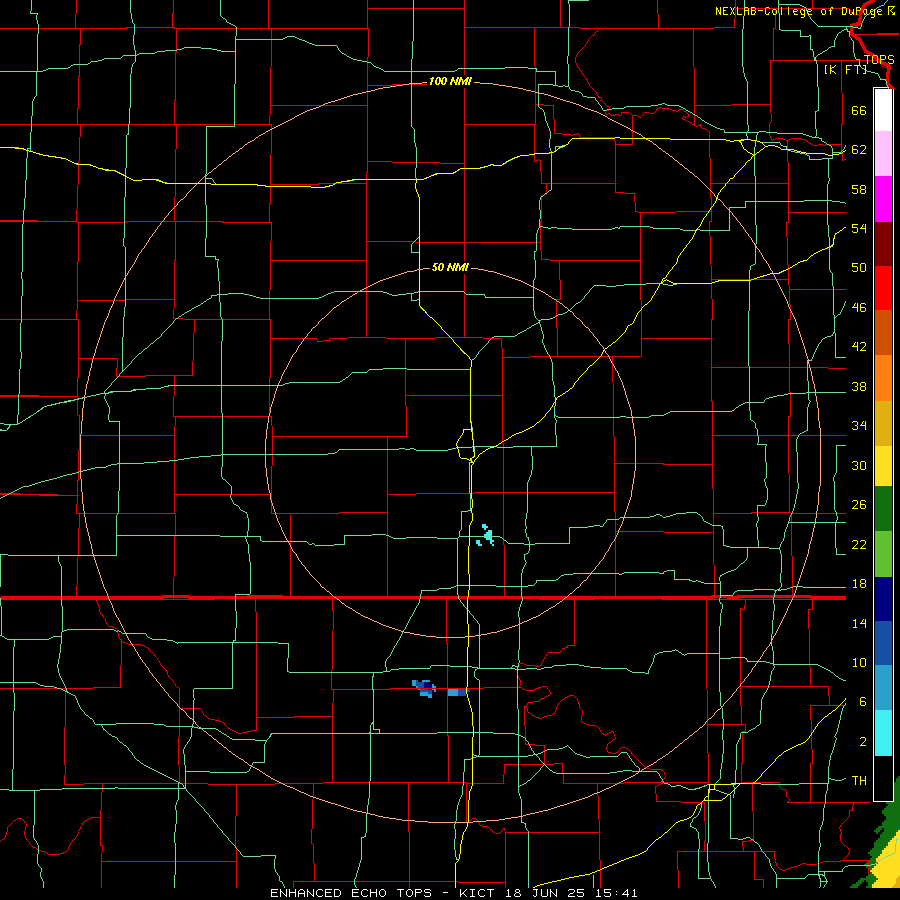Click the 10 legend value label

pos(859,662)
